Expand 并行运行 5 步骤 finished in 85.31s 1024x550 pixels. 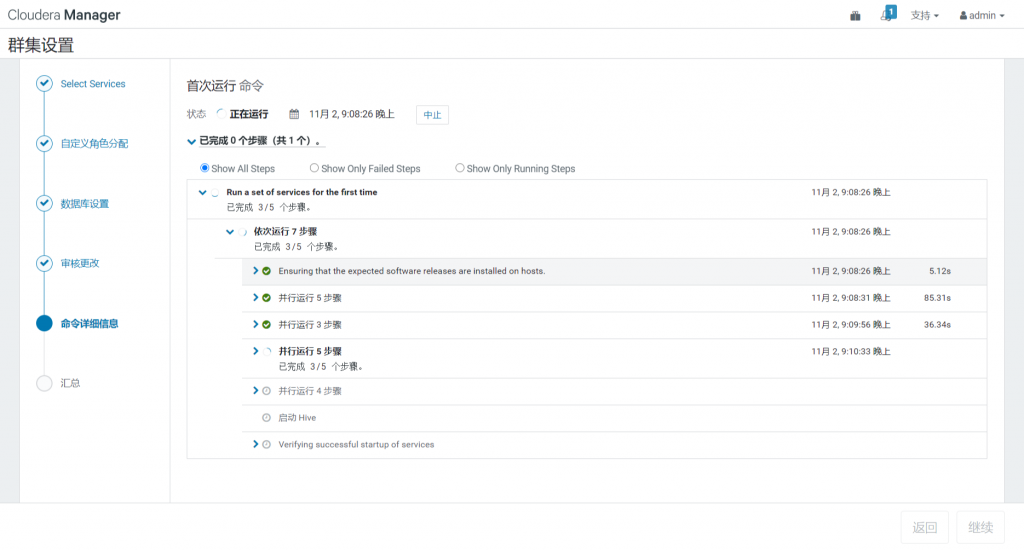tap(255, 297)
